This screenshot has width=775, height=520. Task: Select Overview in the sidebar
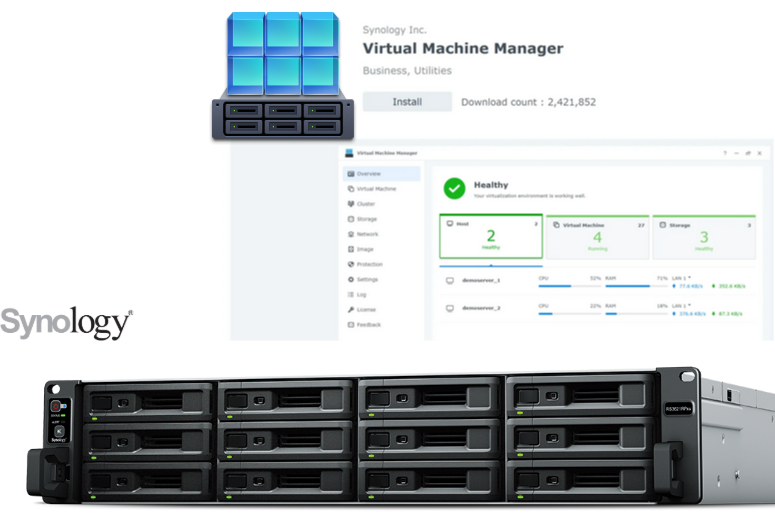(382, 174)
